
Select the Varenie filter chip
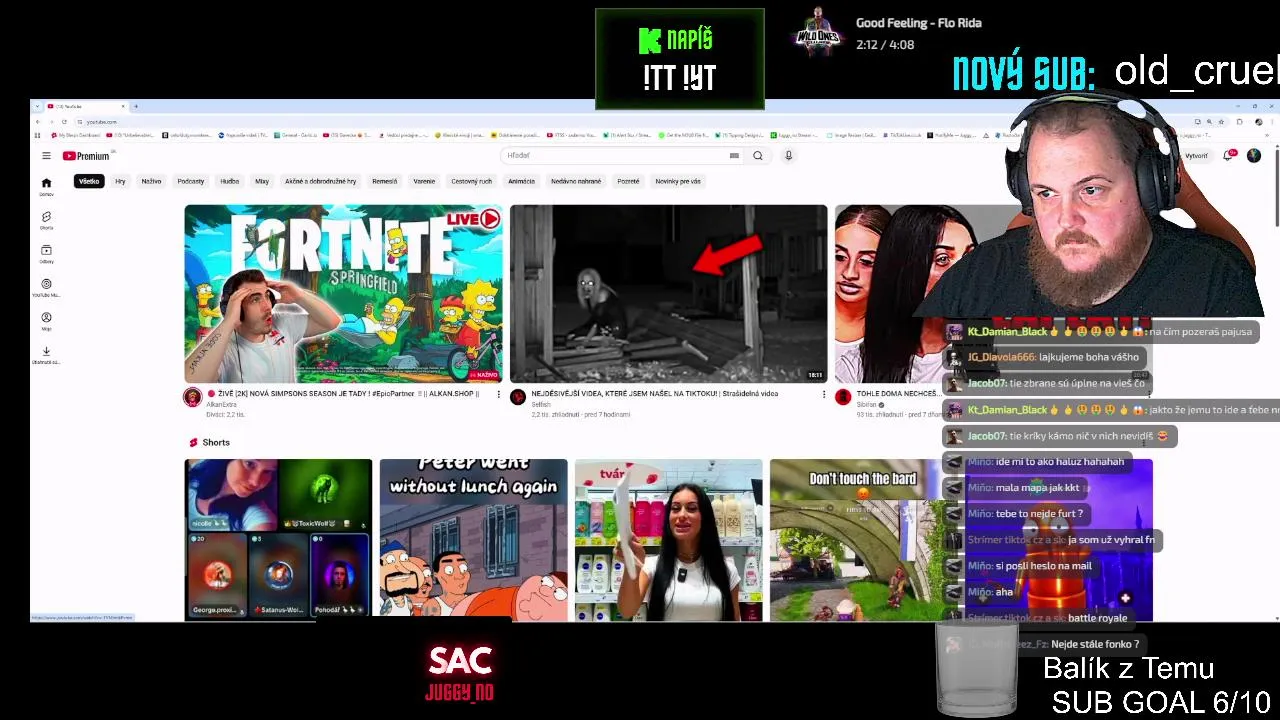pyautogui.click(x=424, y=182)
